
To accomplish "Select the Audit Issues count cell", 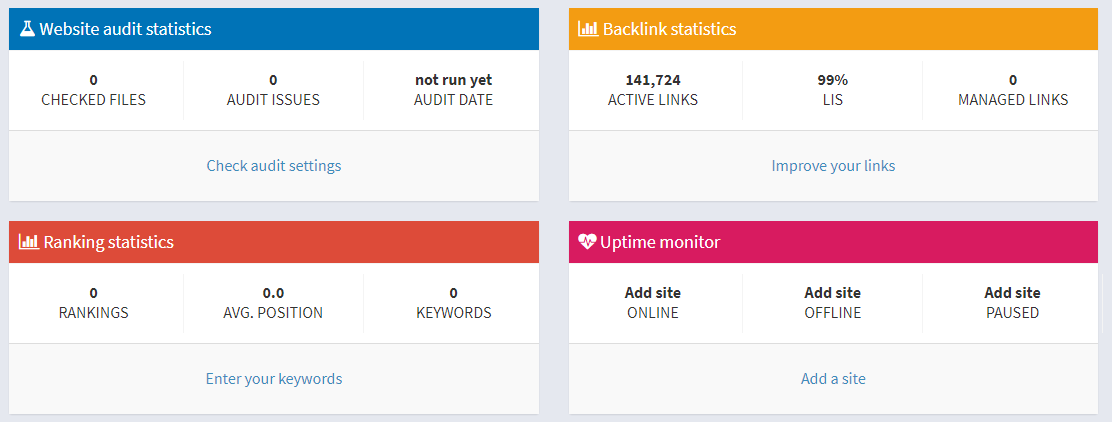I will tap(273, 90).
